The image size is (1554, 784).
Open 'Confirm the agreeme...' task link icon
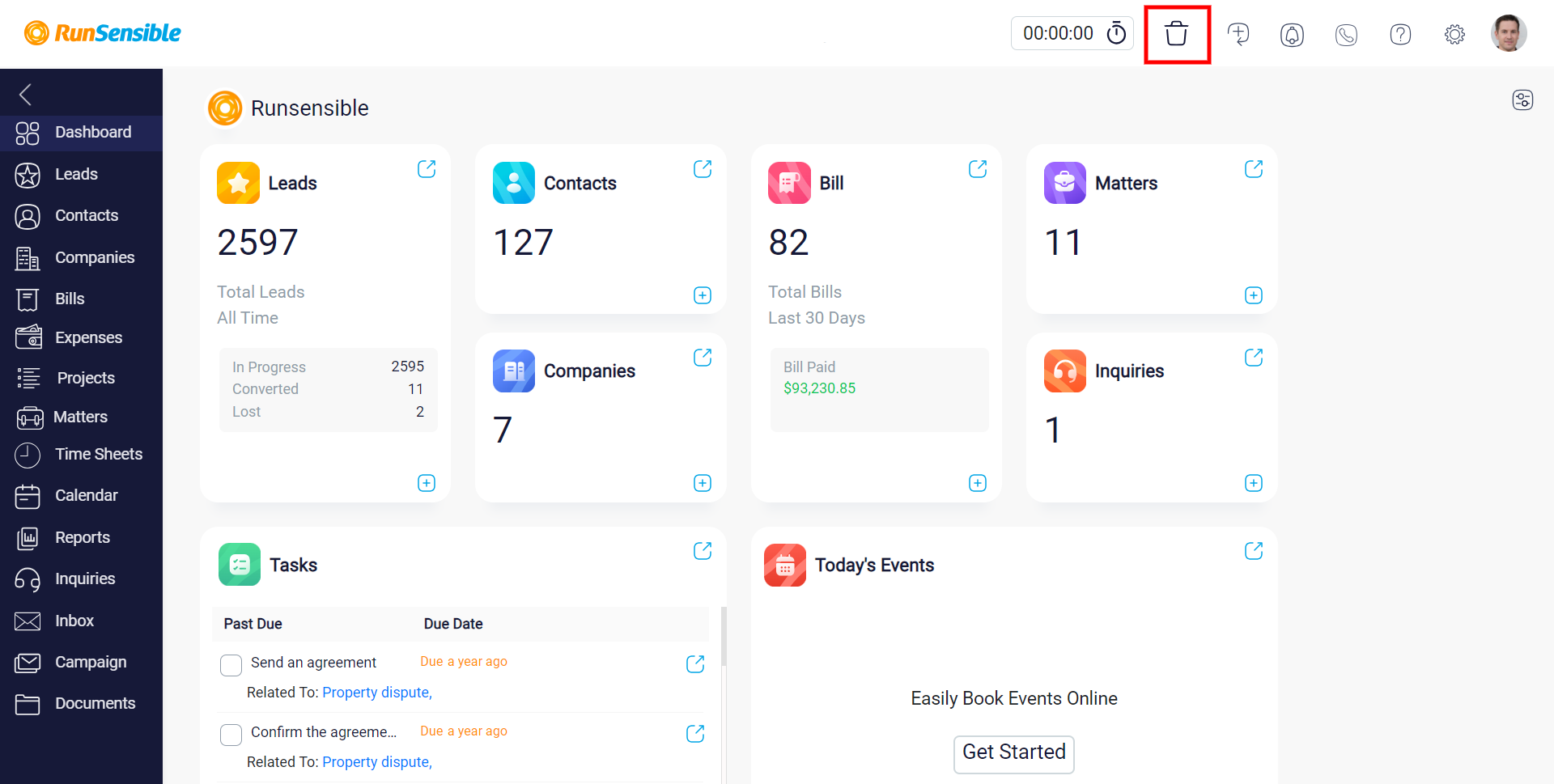click(695, 733)
